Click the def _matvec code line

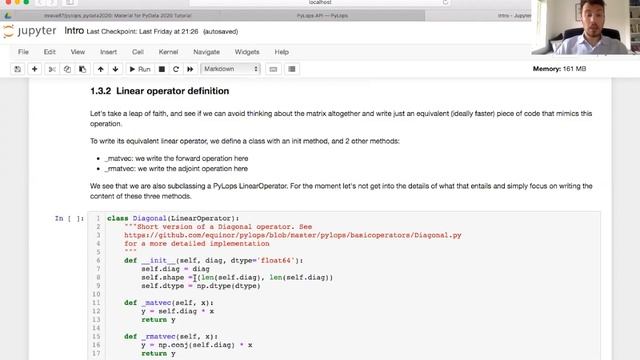(x=169, y=303)
